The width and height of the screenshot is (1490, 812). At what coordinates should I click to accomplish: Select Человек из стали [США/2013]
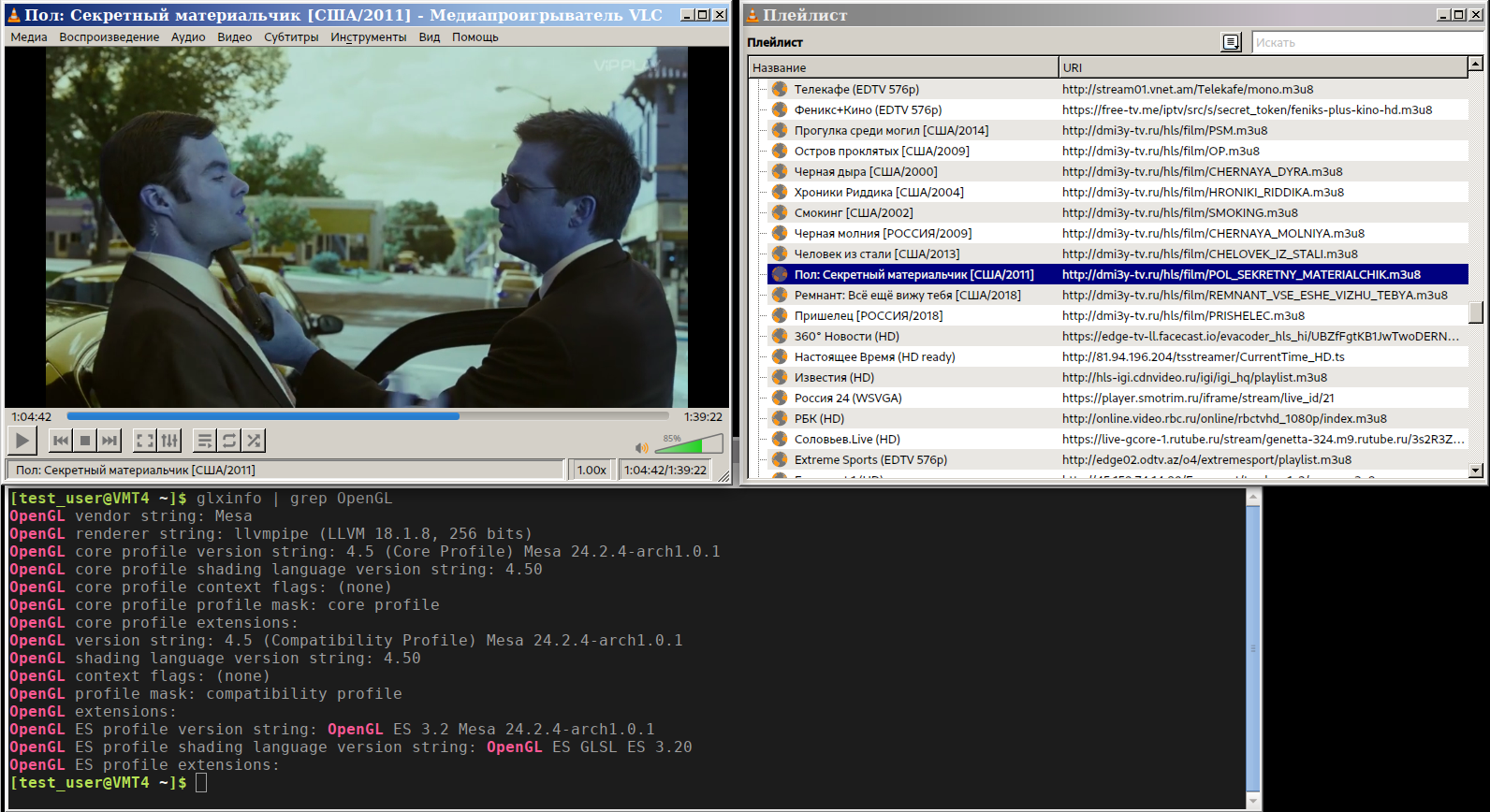click(1117, 254)
